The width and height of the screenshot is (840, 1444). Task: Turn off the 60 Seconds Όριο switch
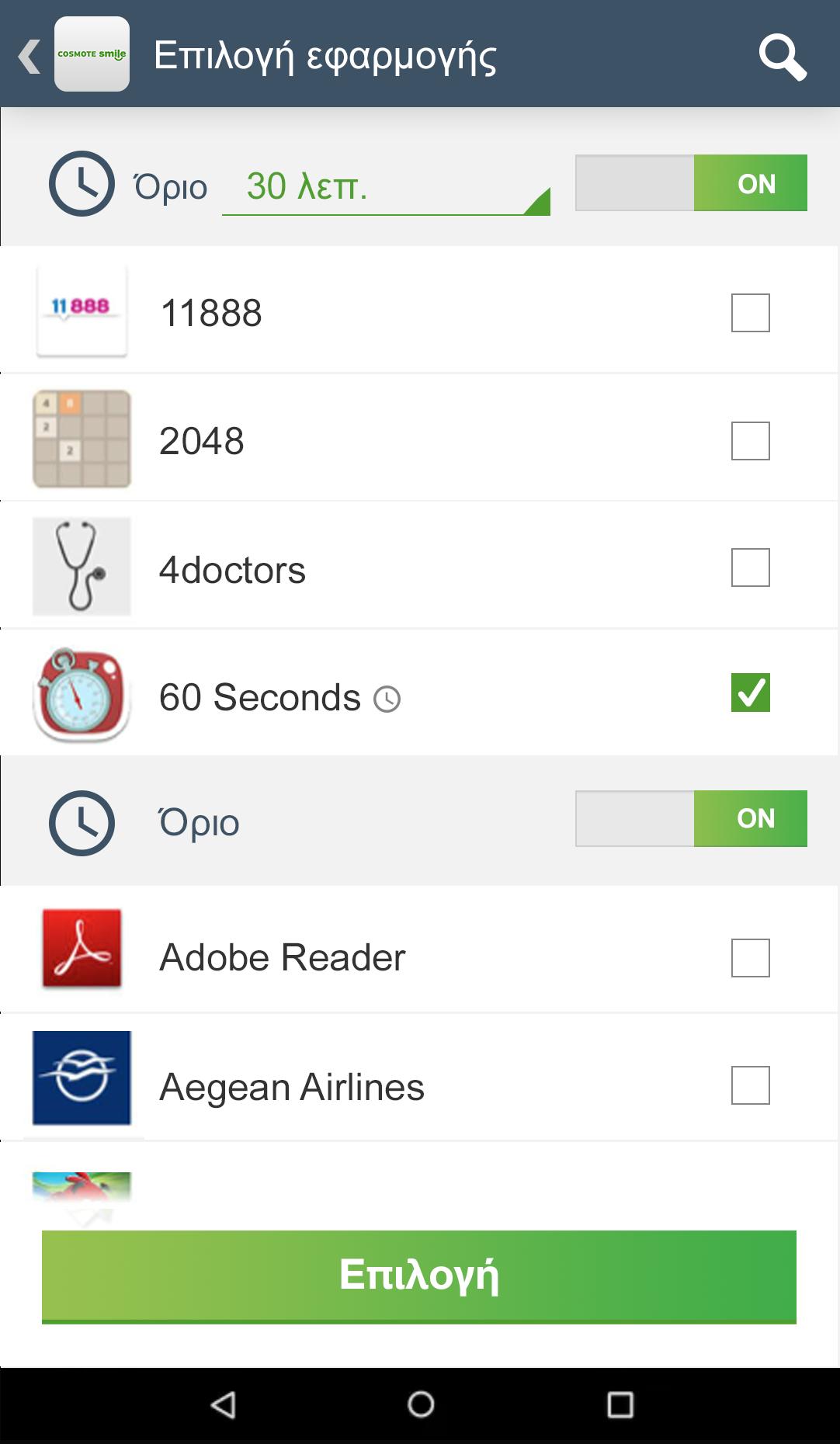[691, 818]
